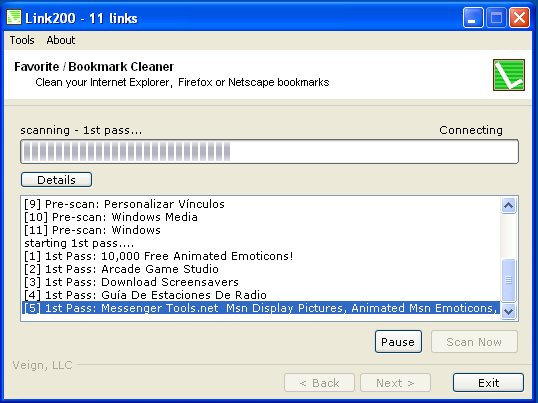Click the log list scroll down arrow
Viewport: 538px width, 403px height.
tap(508, 312)
